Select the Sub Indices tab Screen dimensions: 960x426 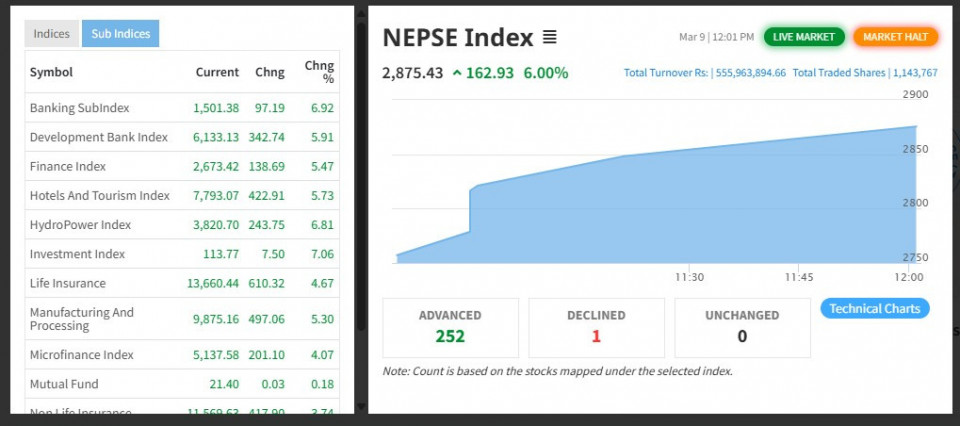click(x=120, y=34)
